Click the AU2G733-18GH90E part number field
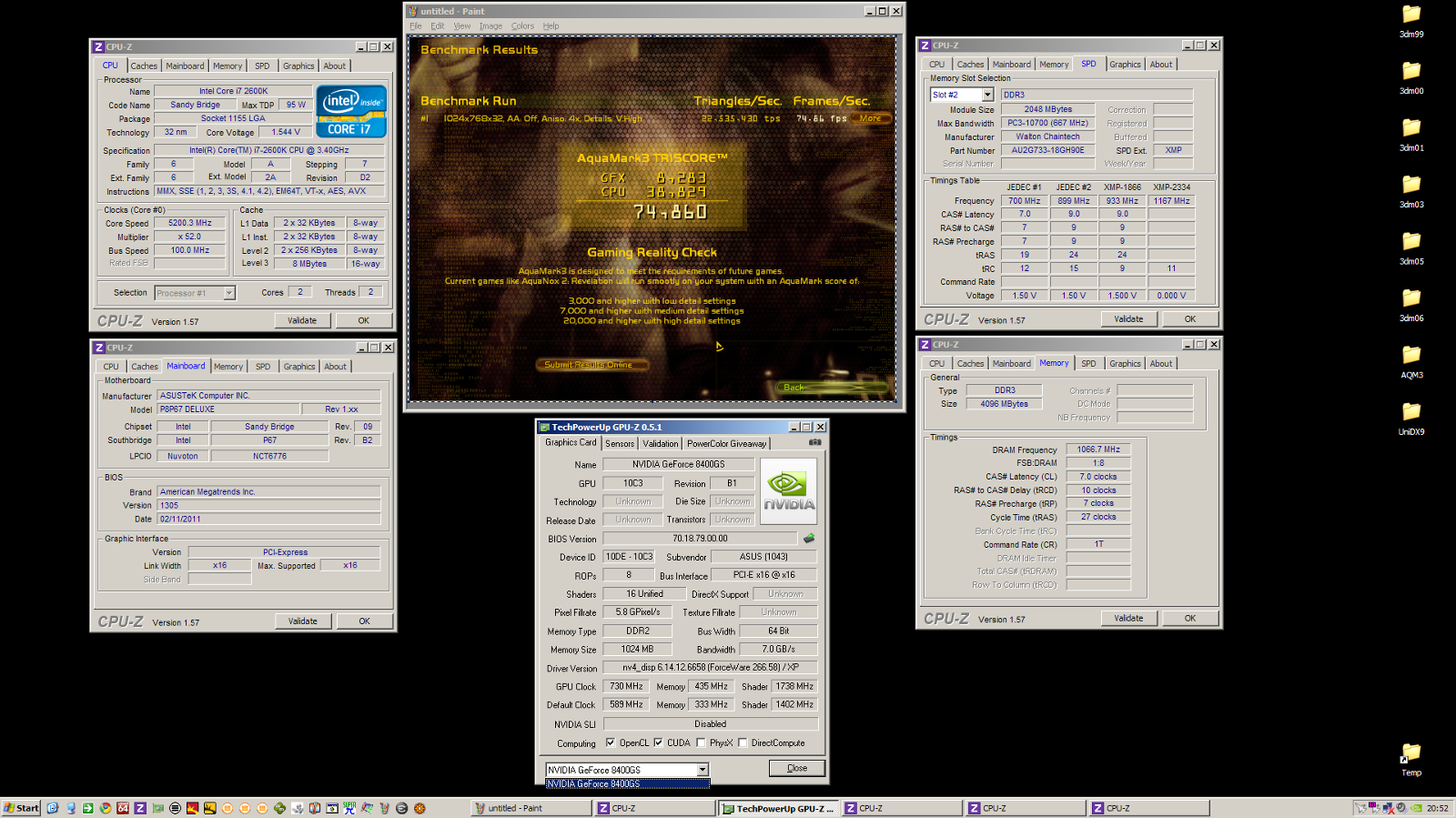The height and width of the screenshot is (818, 1456). pyautogui.click(x=1048, y=150)
